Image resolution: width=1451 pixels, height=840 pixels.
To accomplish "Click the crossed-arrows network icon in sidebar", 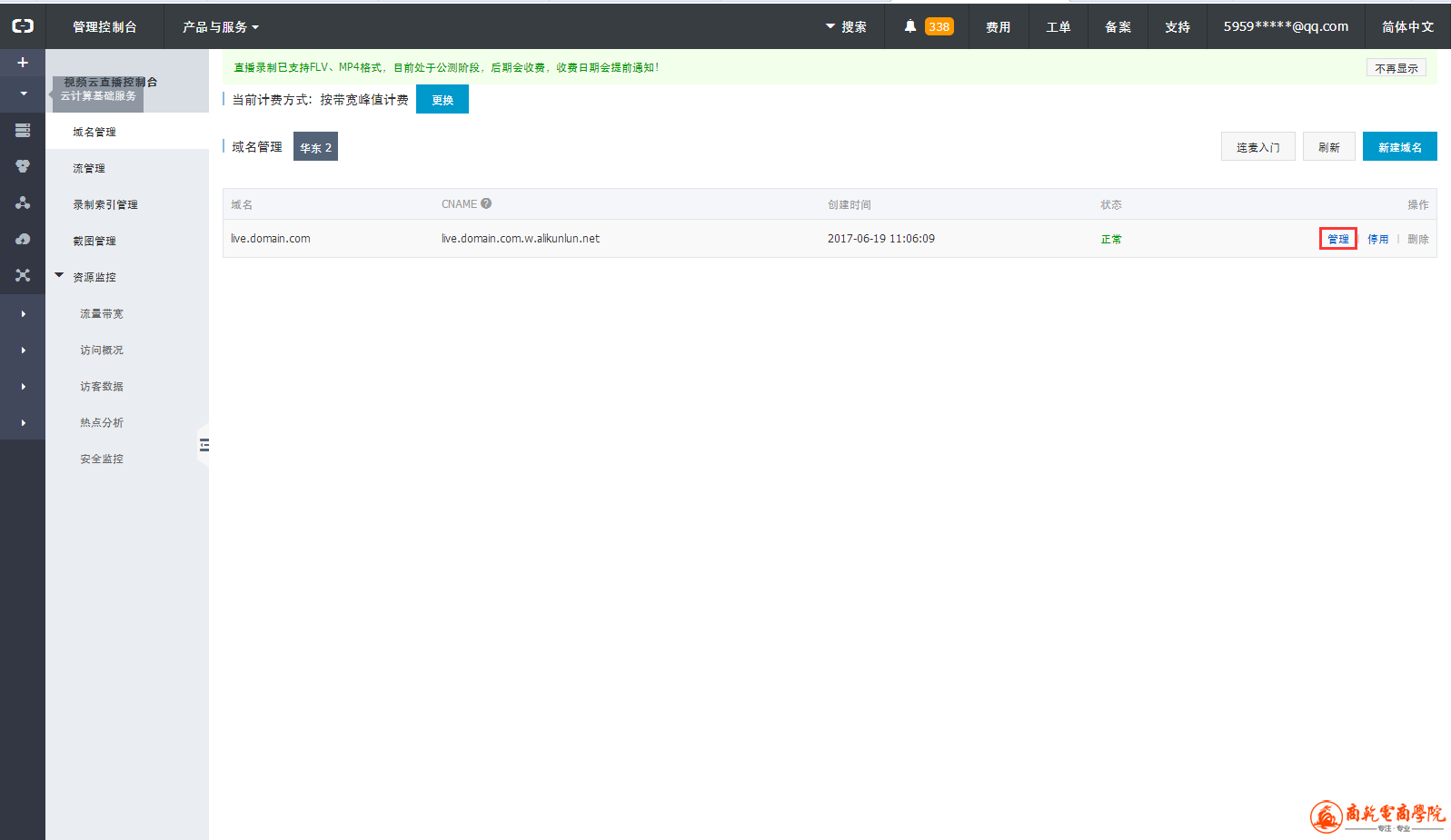I will pos(23,275).
